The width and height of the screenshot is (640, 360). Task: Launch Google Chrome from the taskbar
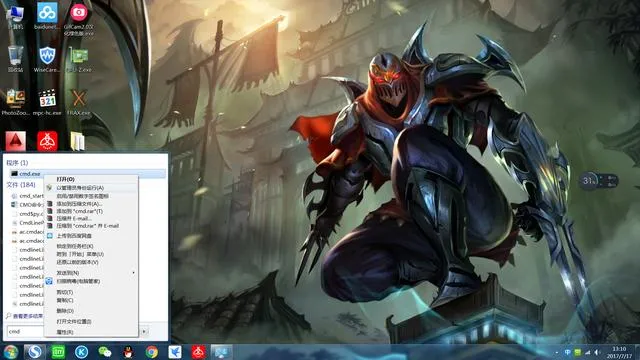tap(151, 351)
